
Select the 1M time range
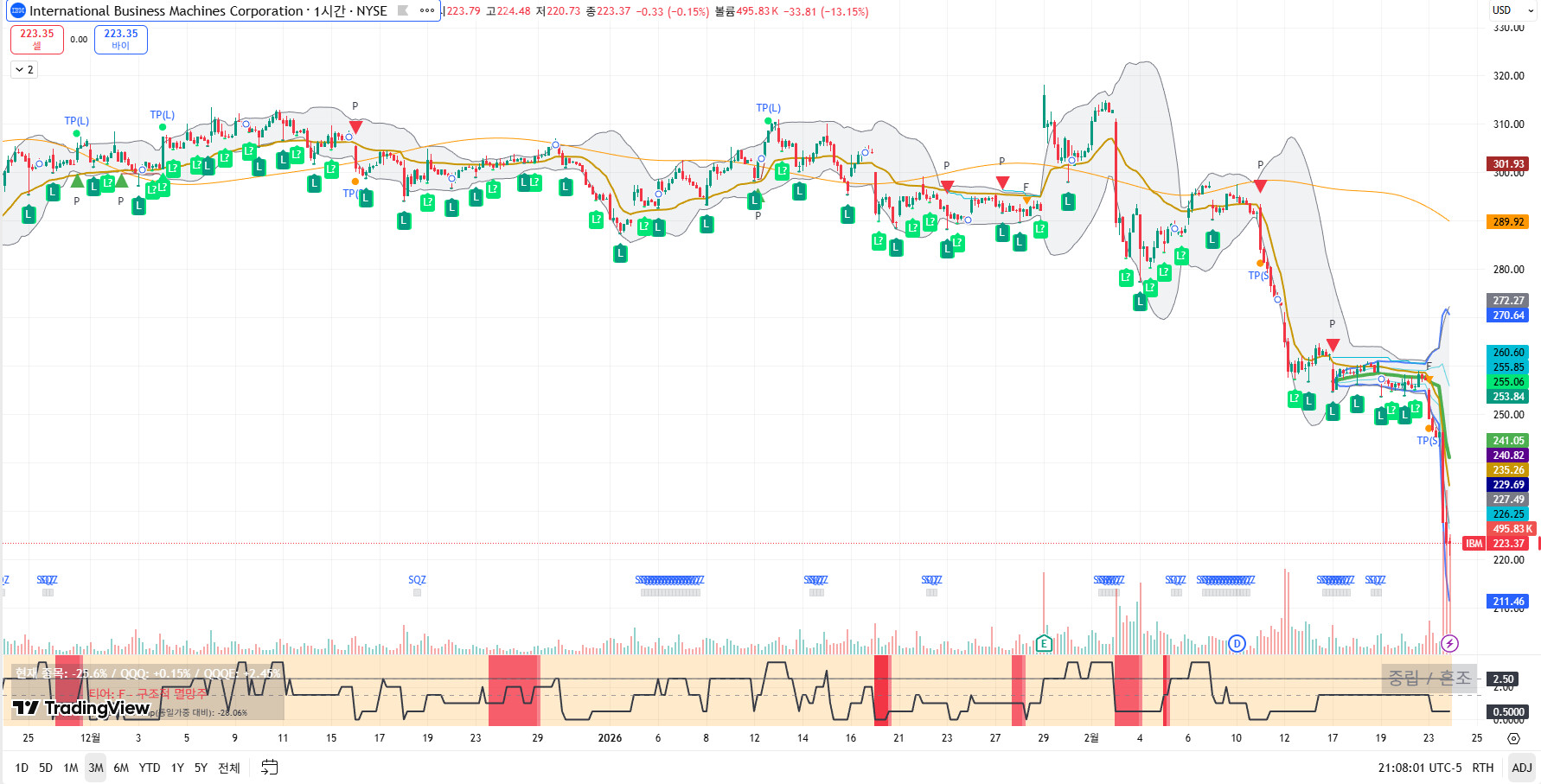71,768
